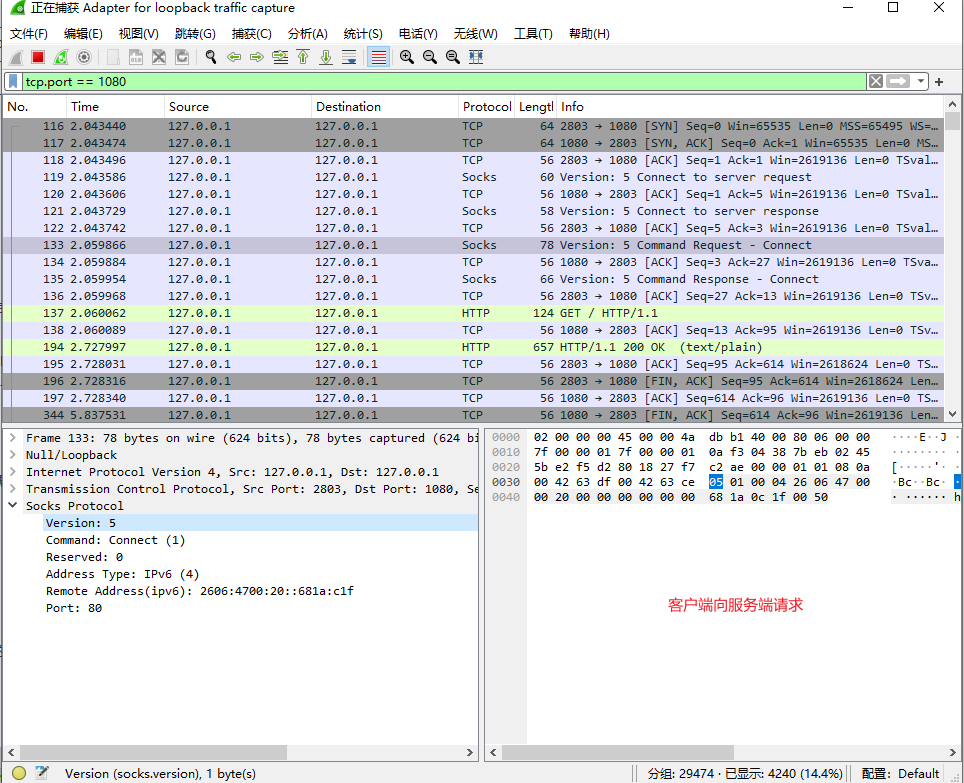Collapse the Socks Protocol section
Viewport: 964px width, 783px height.
[x=13, y=506]
